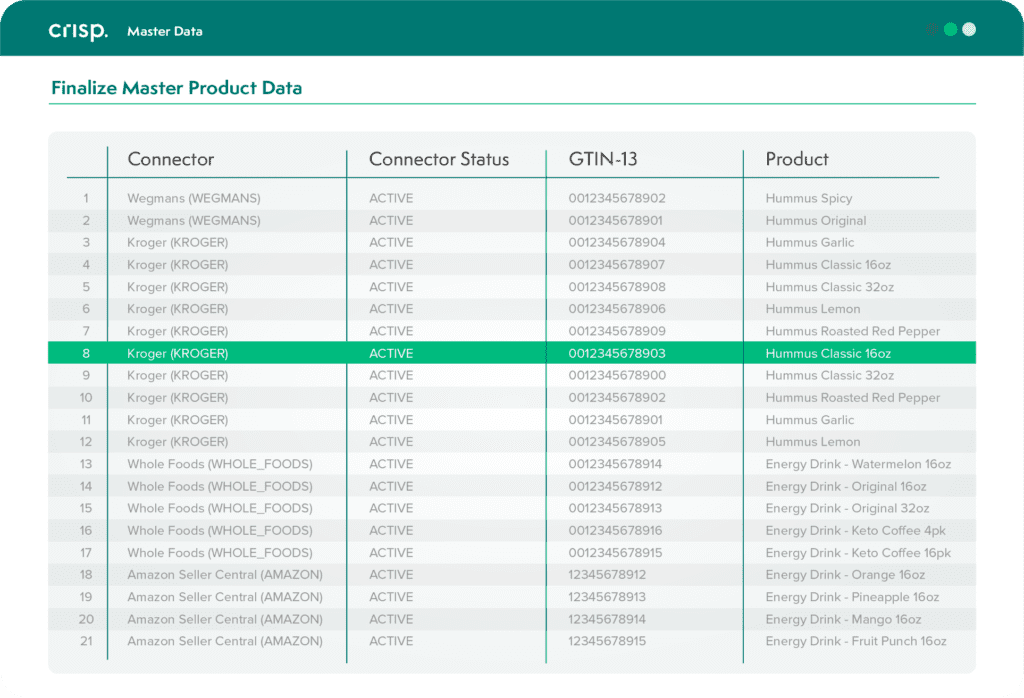
Task: Select the Product column header
Action: click(797, 159)
